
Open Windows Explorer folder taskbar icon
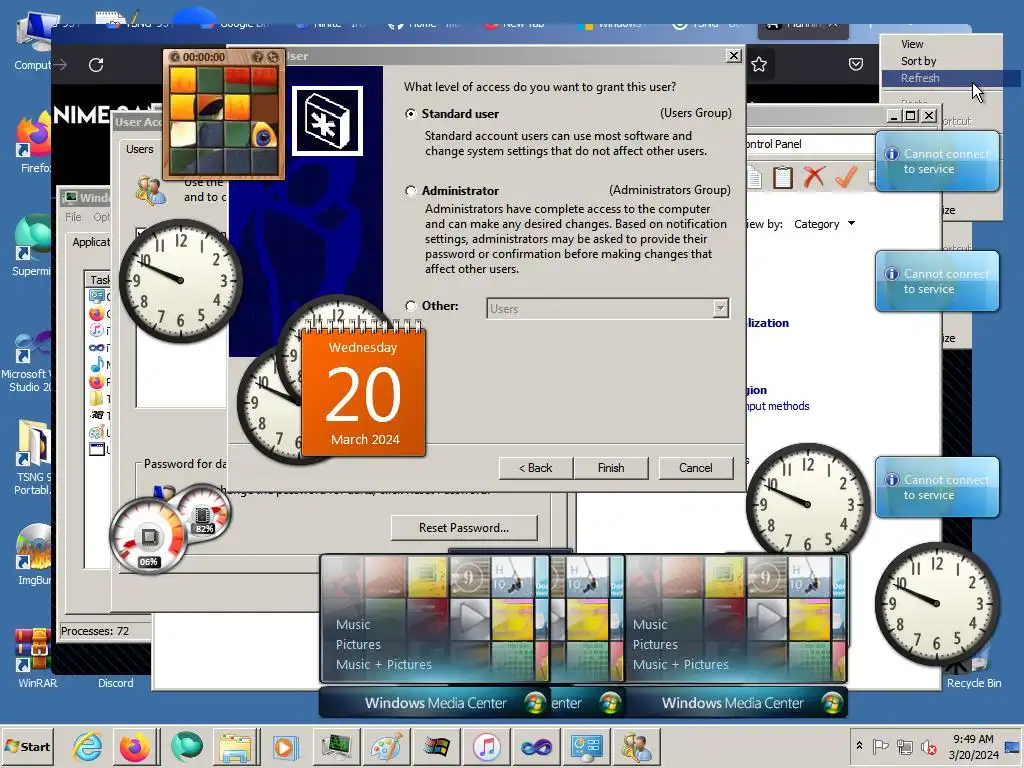tap(235, 746)
